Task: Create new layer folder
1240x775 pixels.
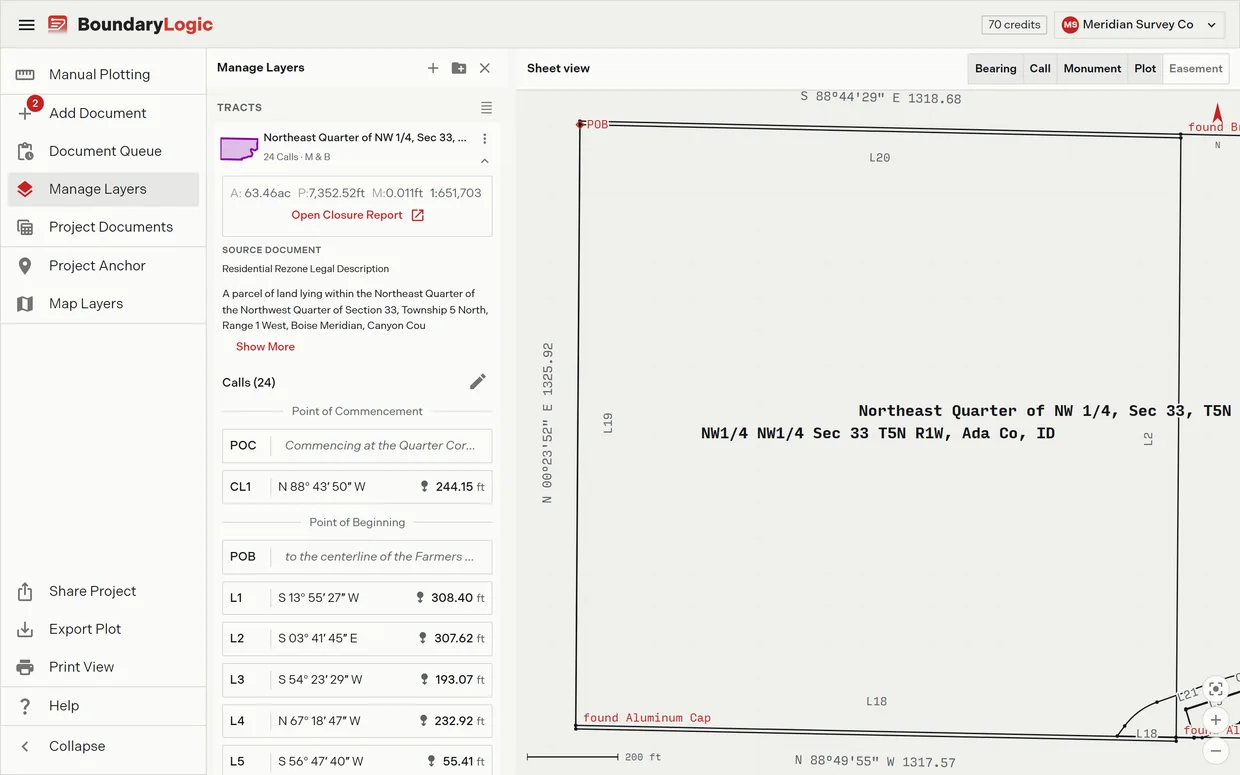Action: point(459,68)
